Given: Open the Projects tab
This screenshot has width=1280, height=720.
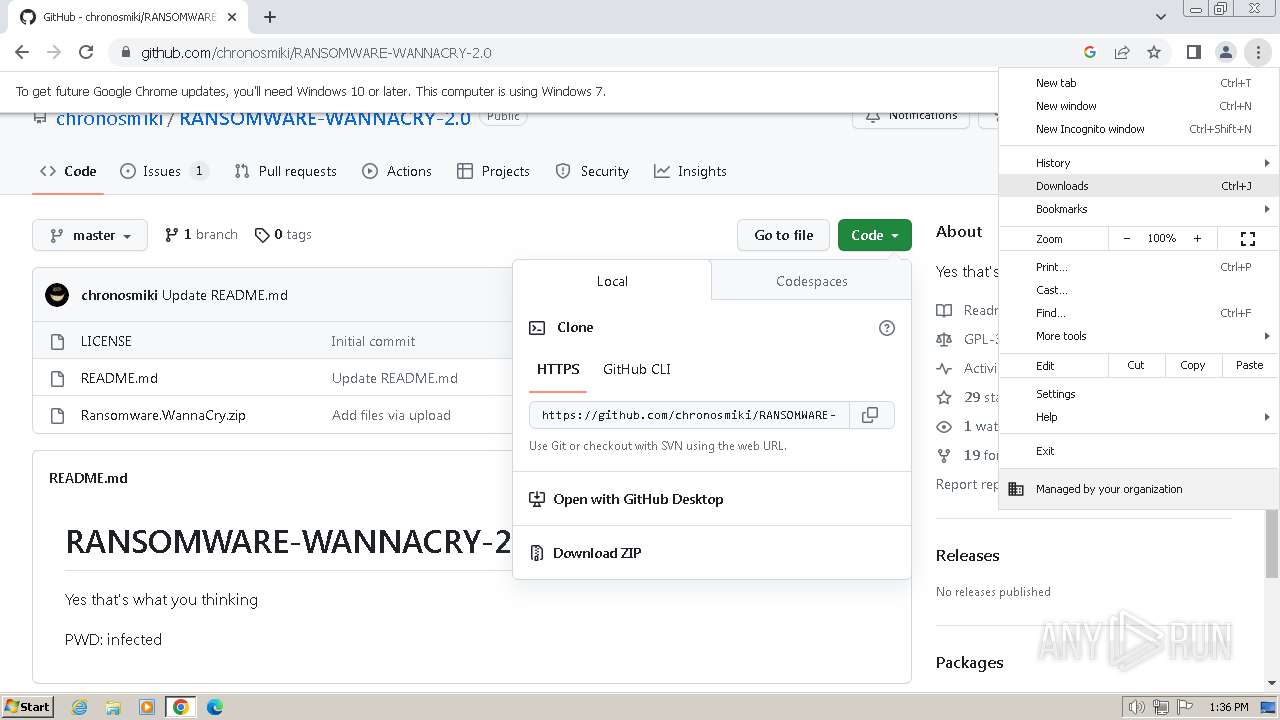Looking at the screenshot, I should coord(493,171).
